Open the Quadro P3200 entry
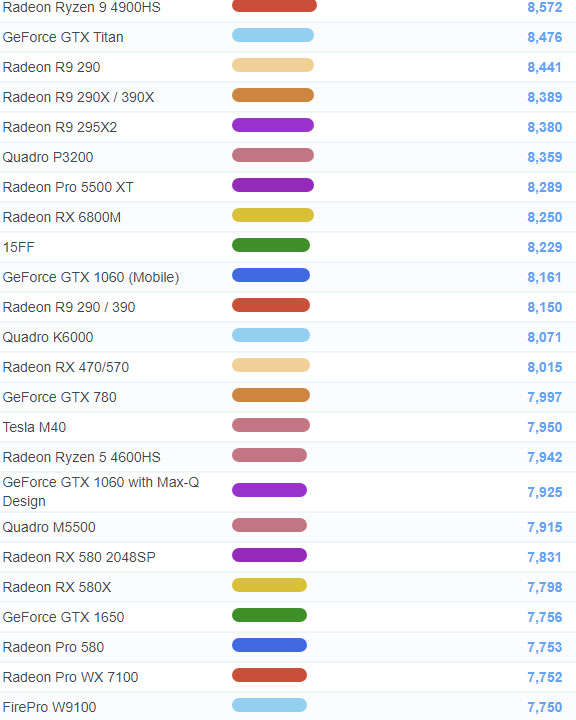The width and height of the screenshot is (576, 720). tap(48, 157)
